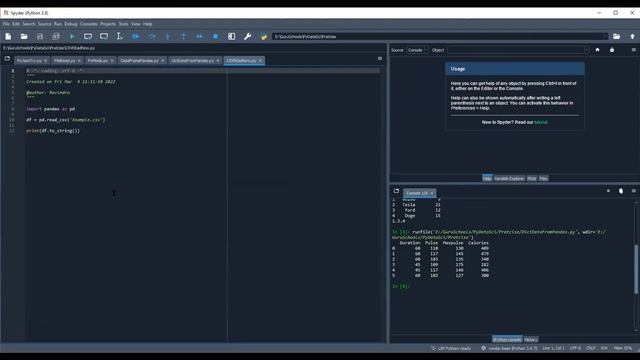Open the Spyder tutorial link
The height and width of the screenshot is (360, 640).
coord(541,122)
